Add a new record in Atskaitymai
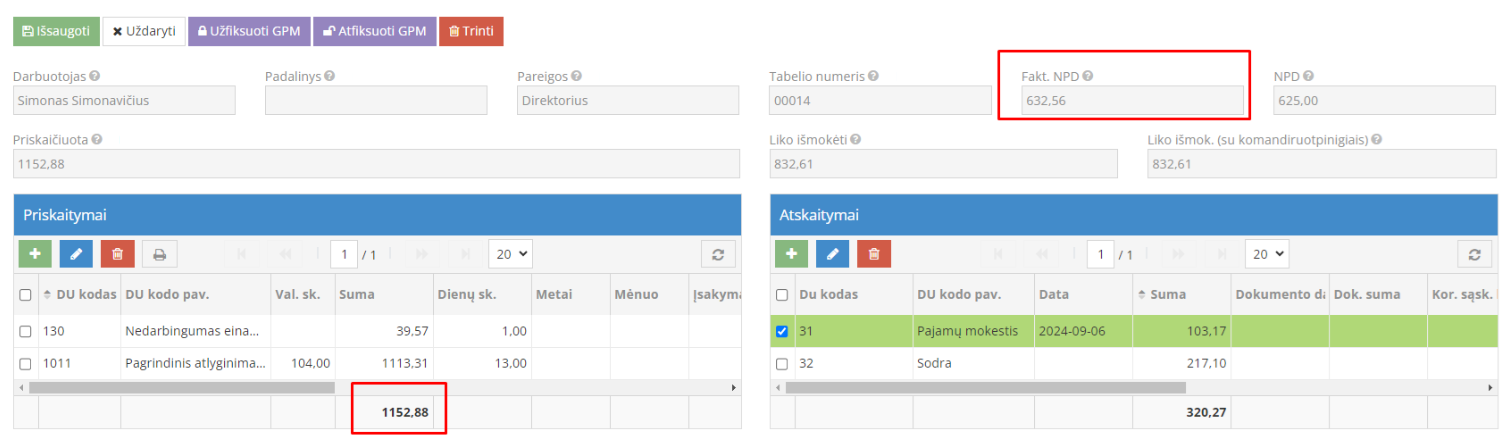This screenshot has width=1510, height=445. click(791, 254)
